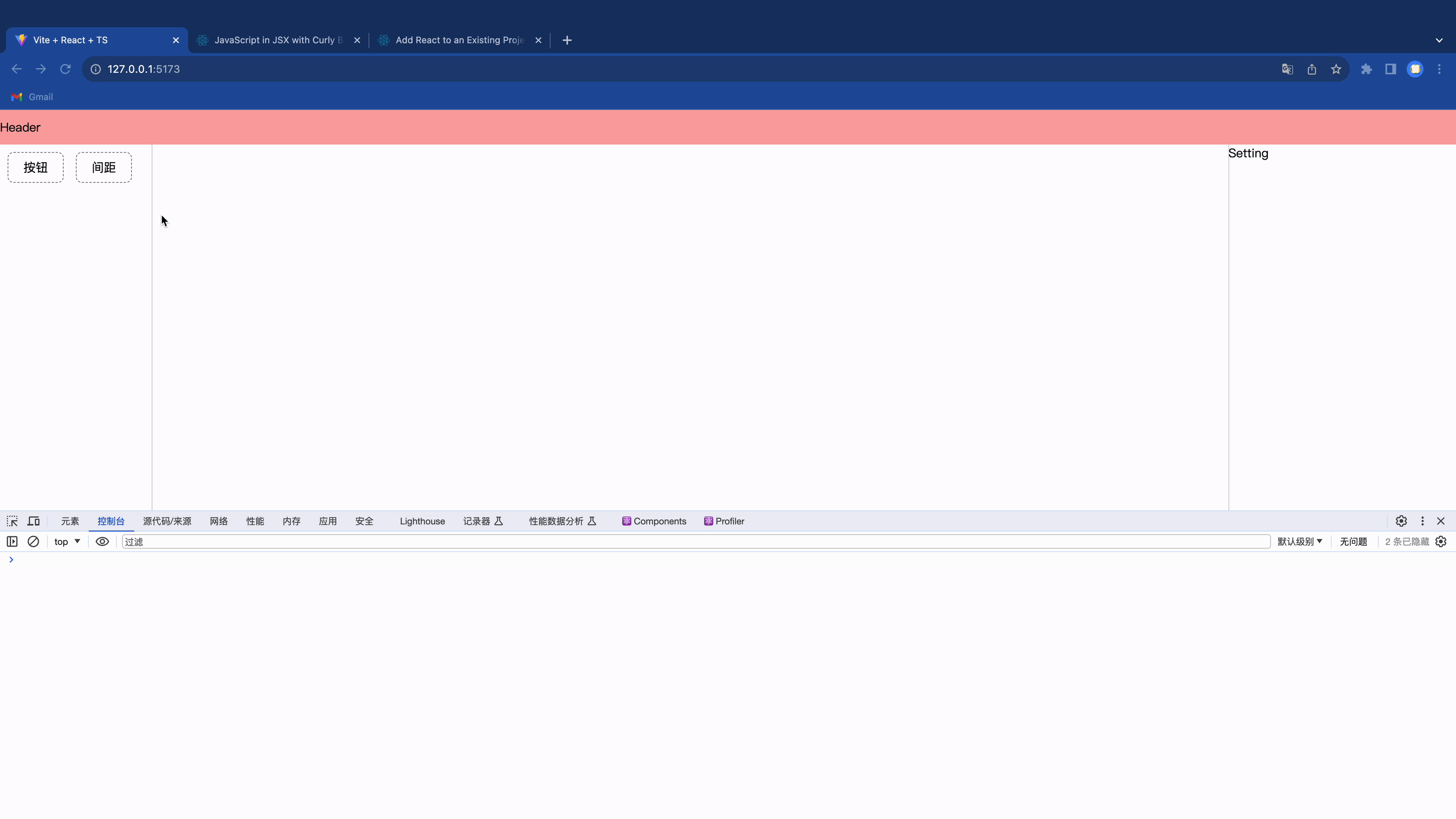Click the Setting label in right panel
This screenshot has width=1456, height=819.
[1248, 153]
